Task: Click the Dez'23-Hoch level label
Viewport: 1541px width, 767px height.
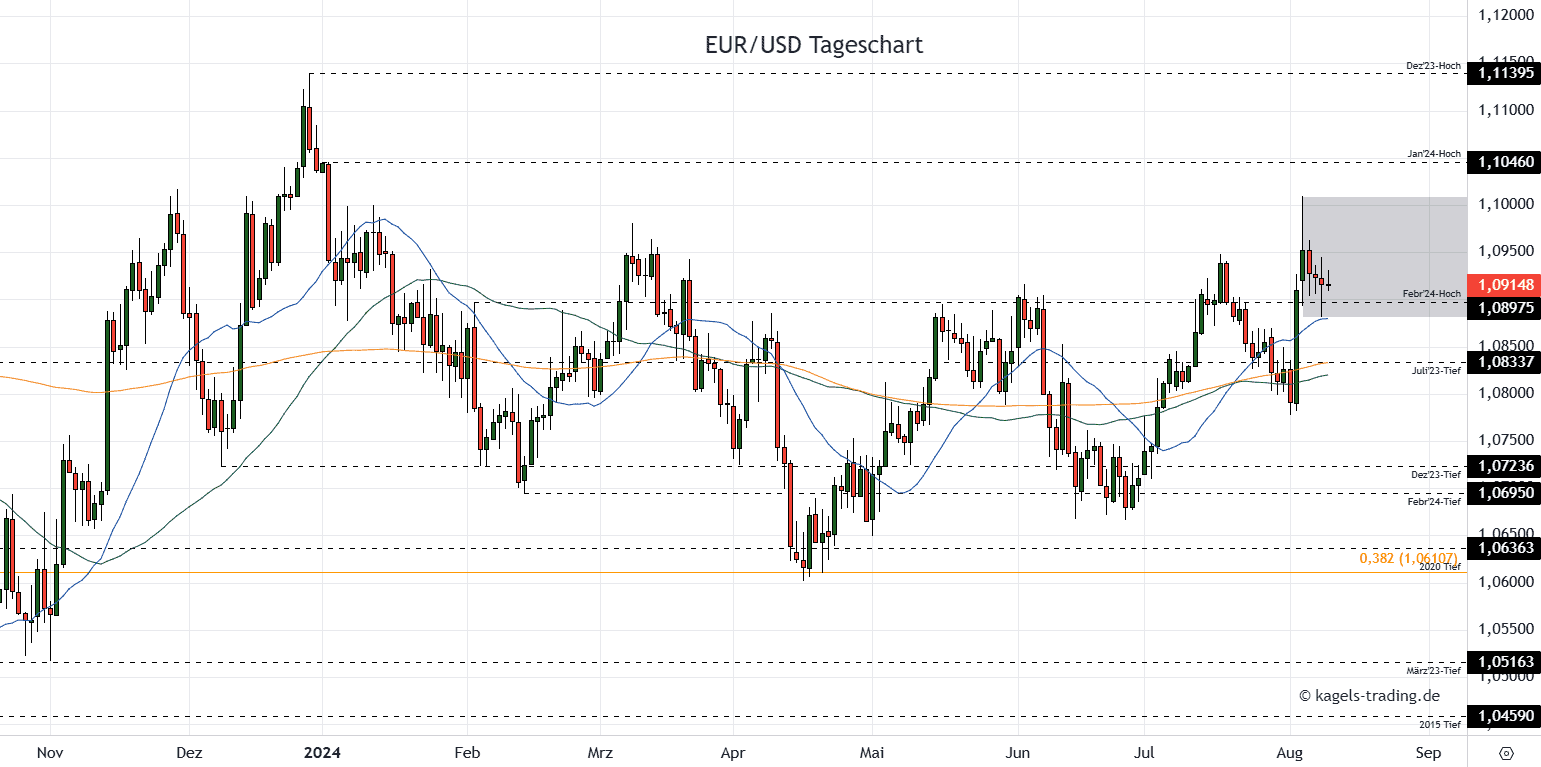Action: 1434,66
